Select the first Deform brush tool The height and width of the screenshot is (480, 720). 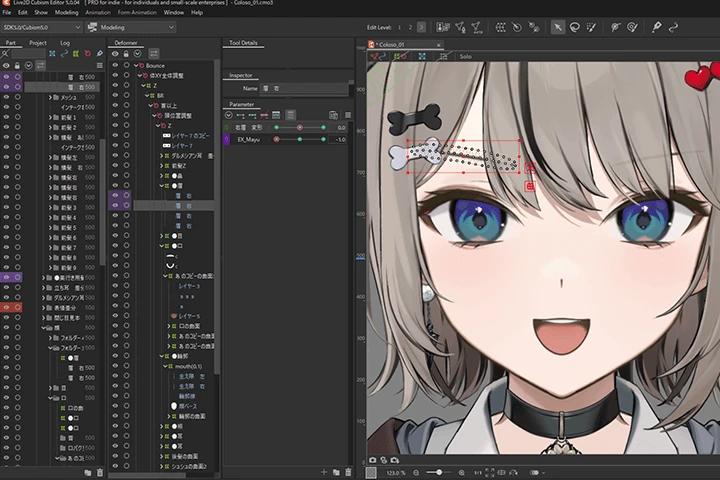[615, 28]
